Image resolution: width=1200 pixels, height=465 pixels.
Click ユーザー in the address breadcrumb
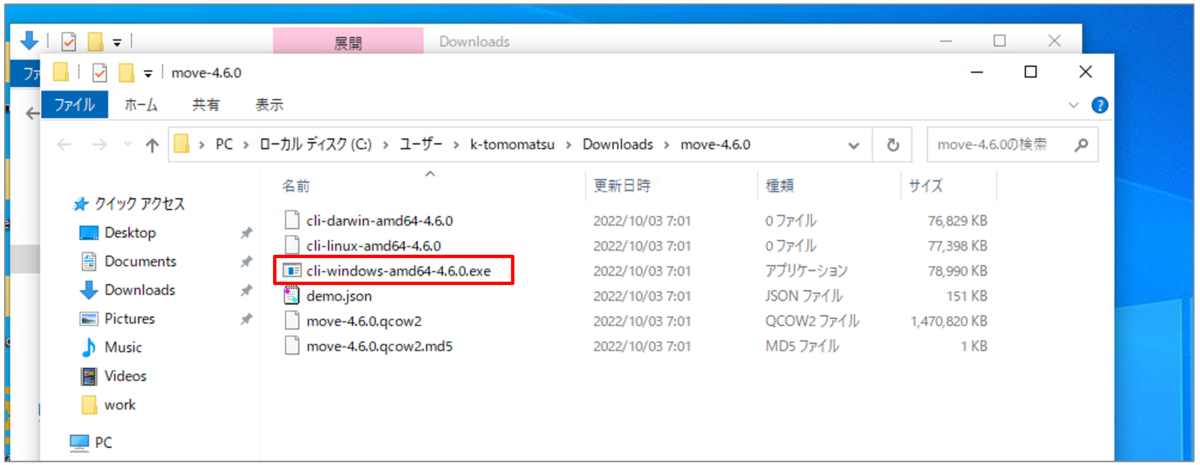(x=422, y=145)
